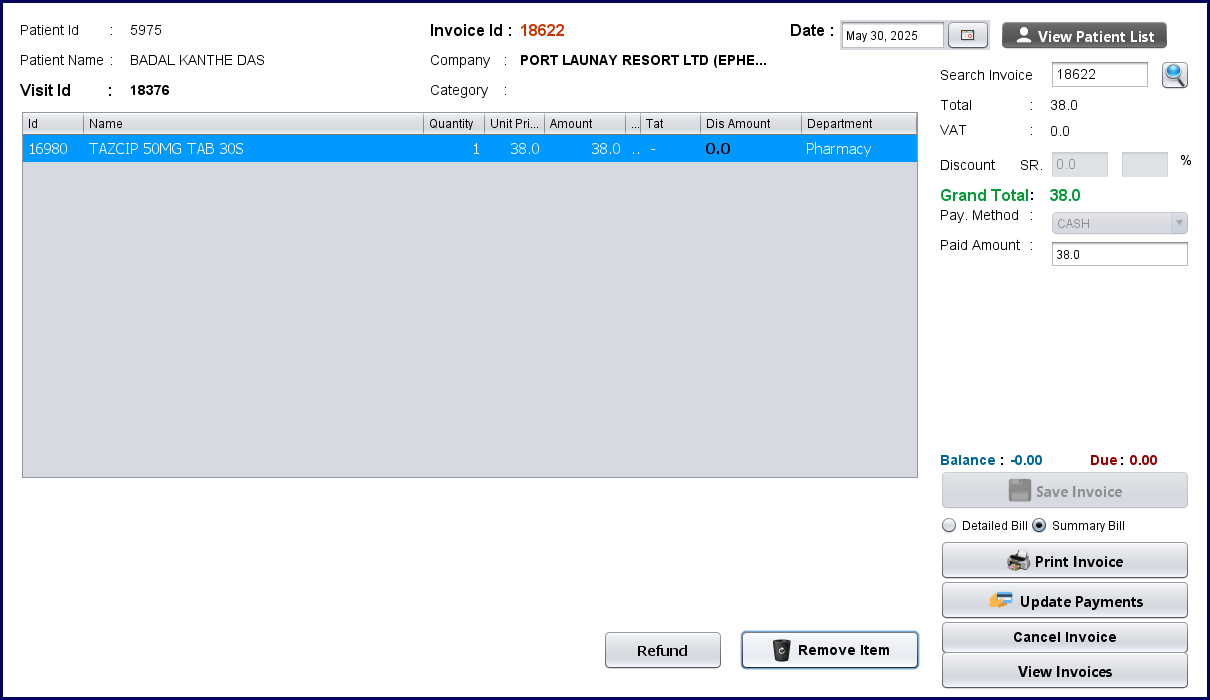The image size is (1210, 700).
Task: Click the Update Payments button
Action: tap(1064, 601)
